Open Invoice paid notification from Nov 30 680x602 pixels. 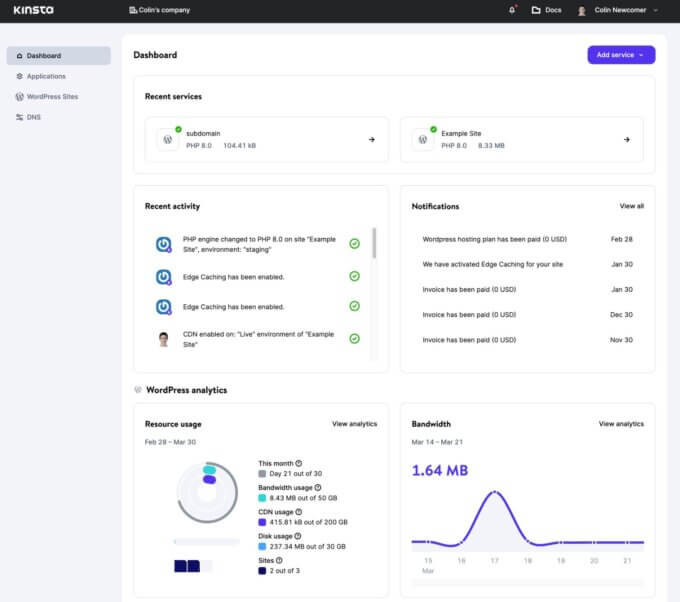527,340
